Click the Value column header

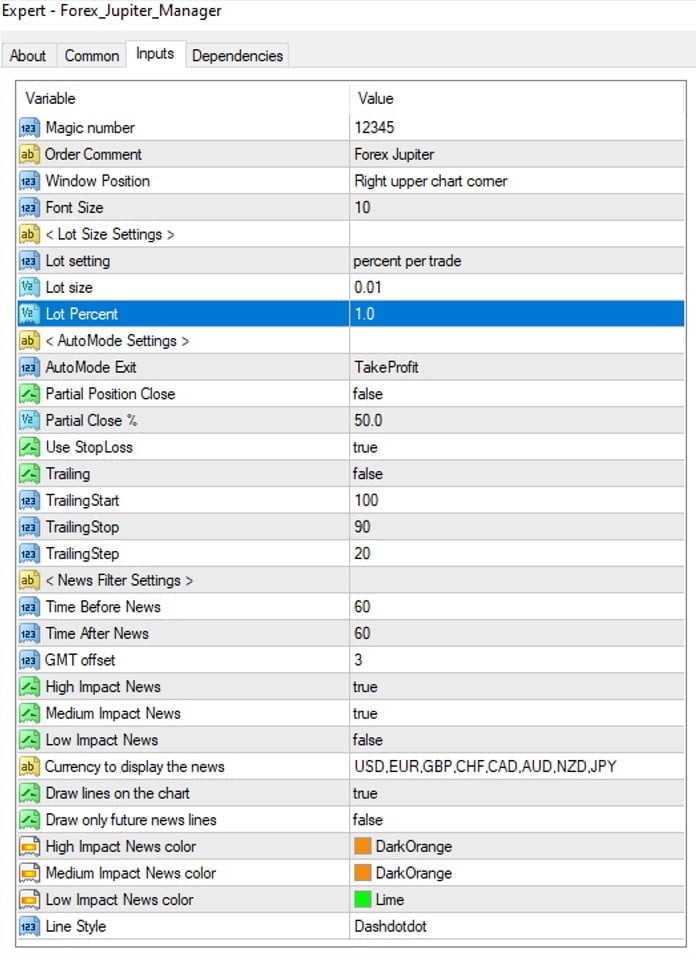click(375, 98)
